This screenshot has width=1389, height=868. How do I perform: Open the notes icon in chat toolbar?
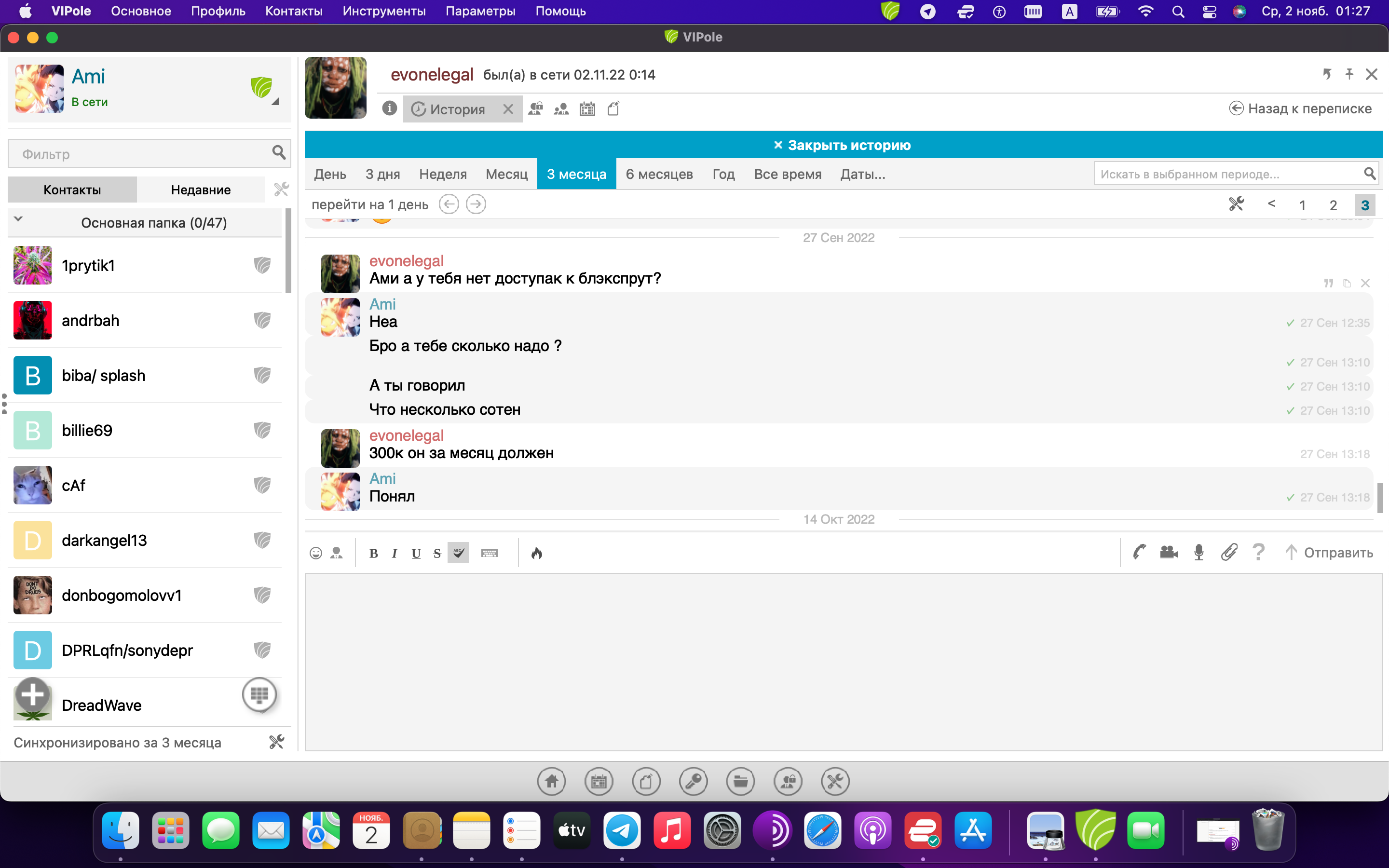tap(613, 108)
